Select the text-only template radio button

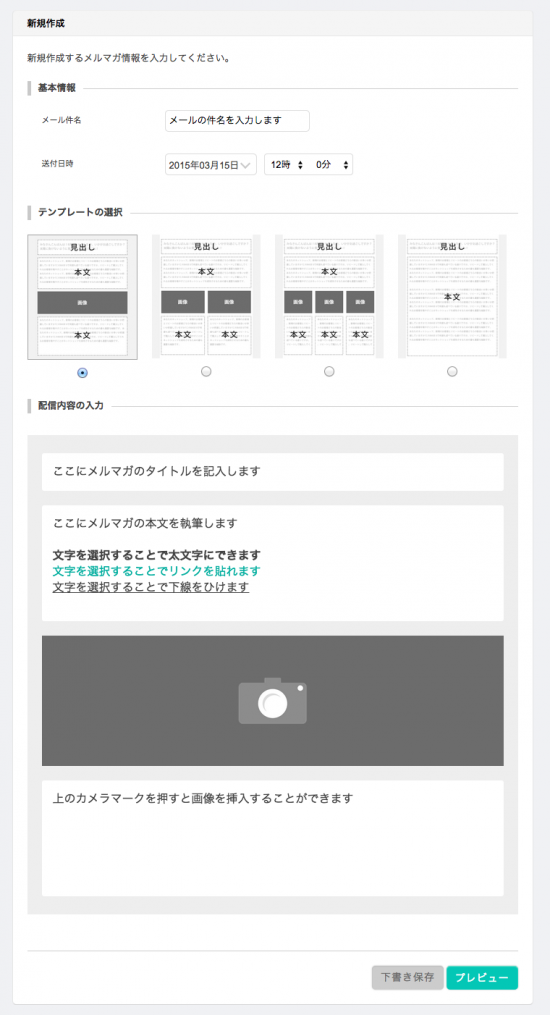pyautogui.click(x=452, y=372)
